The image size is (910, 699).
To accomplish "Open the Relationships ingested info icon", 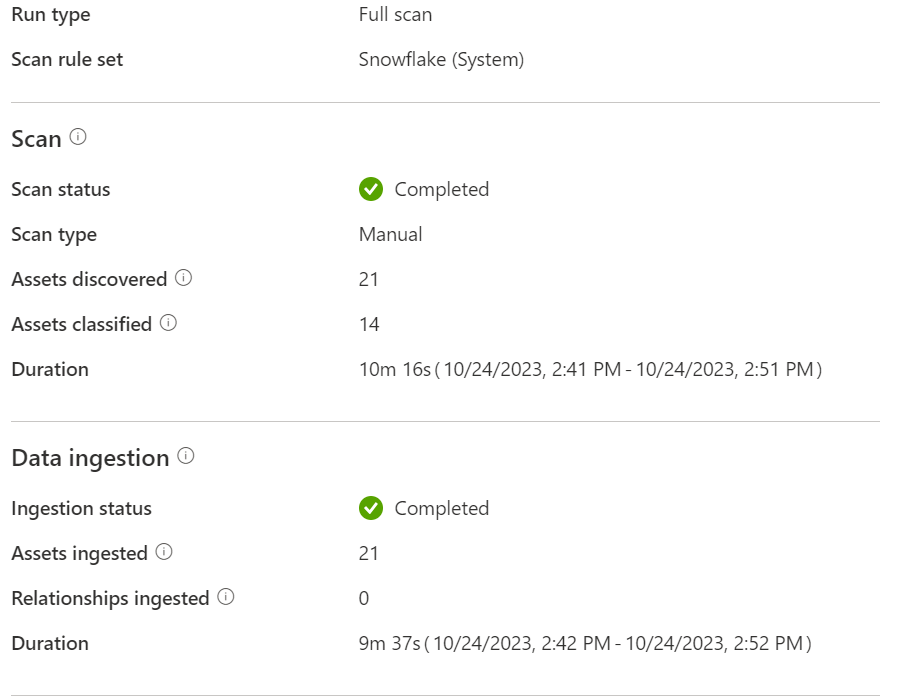I will [x=226, y=597].
